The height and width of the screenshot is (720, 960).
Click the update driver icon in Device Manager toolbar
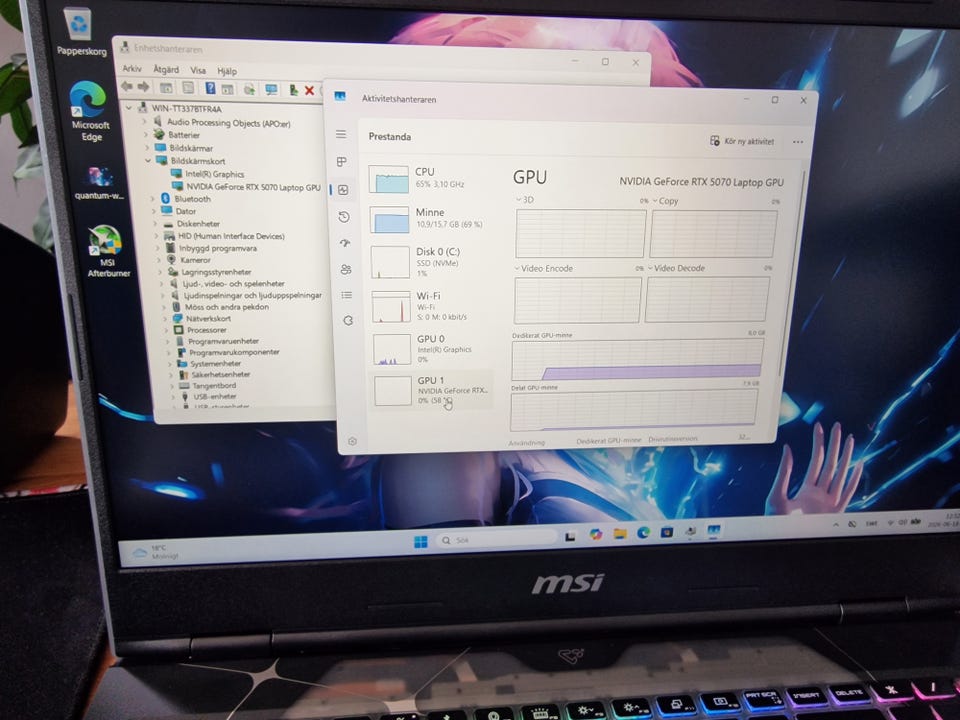click(x=293, y=91)
